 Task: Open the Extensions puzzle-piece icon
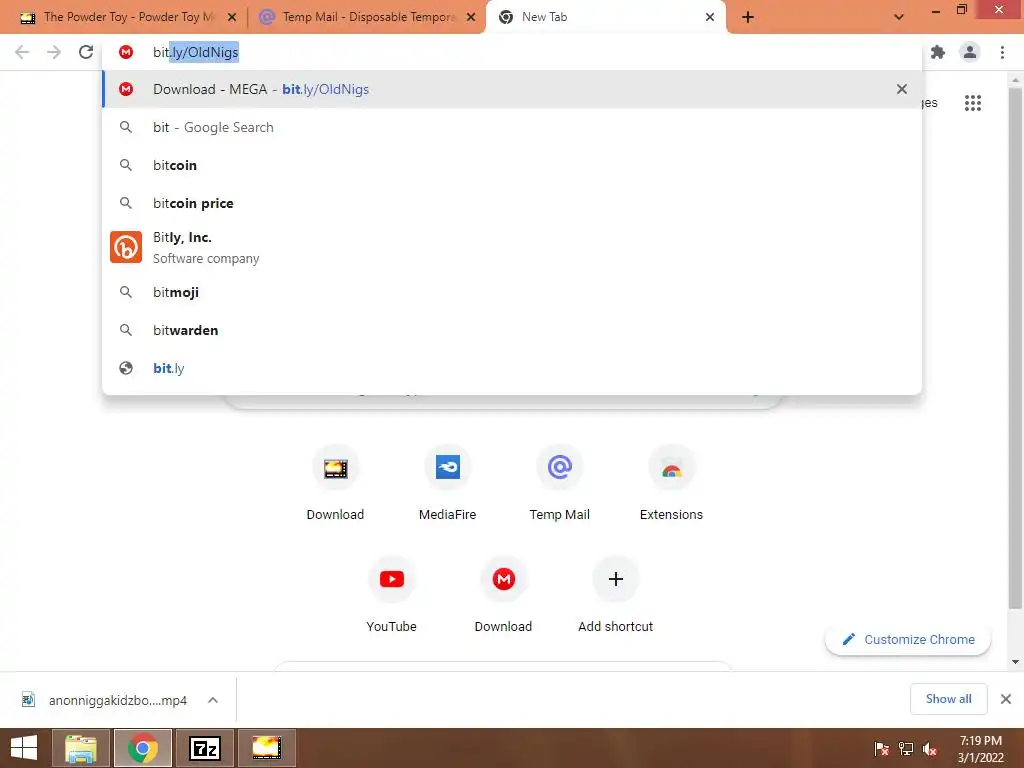[x=938, y=52]
